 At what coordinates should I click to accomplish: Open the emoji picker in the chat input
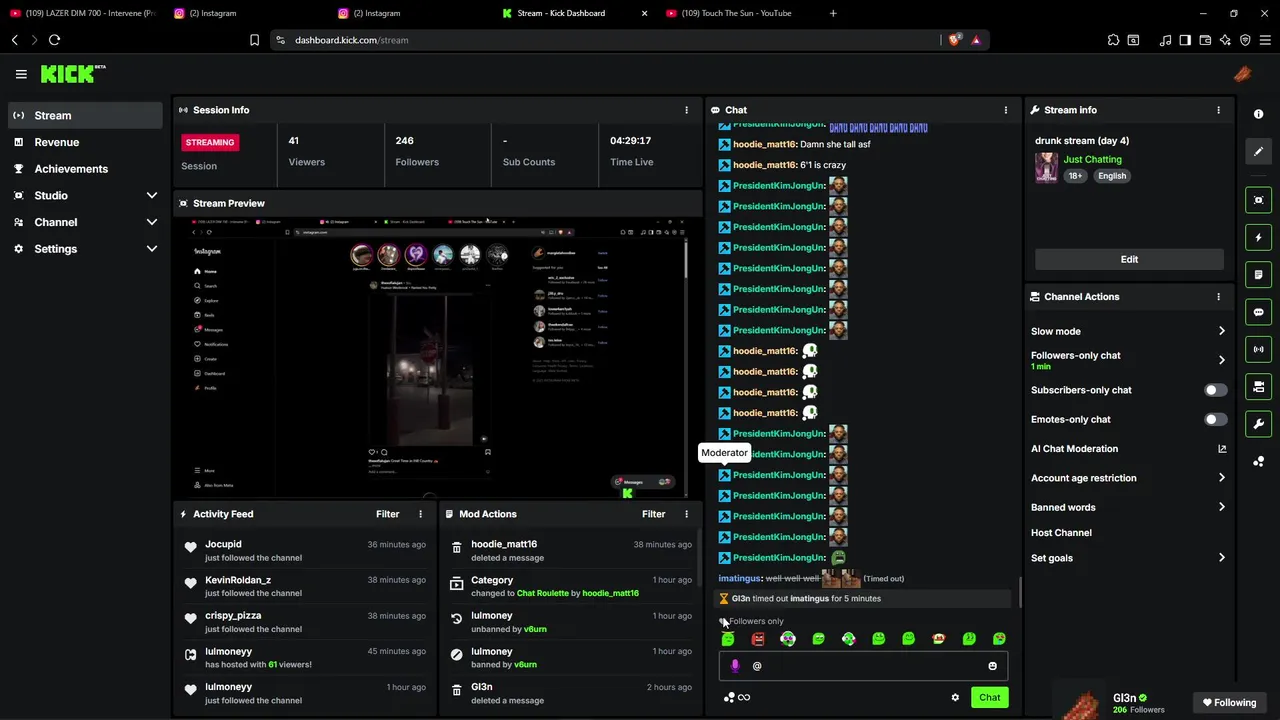[x=992, y=666]
